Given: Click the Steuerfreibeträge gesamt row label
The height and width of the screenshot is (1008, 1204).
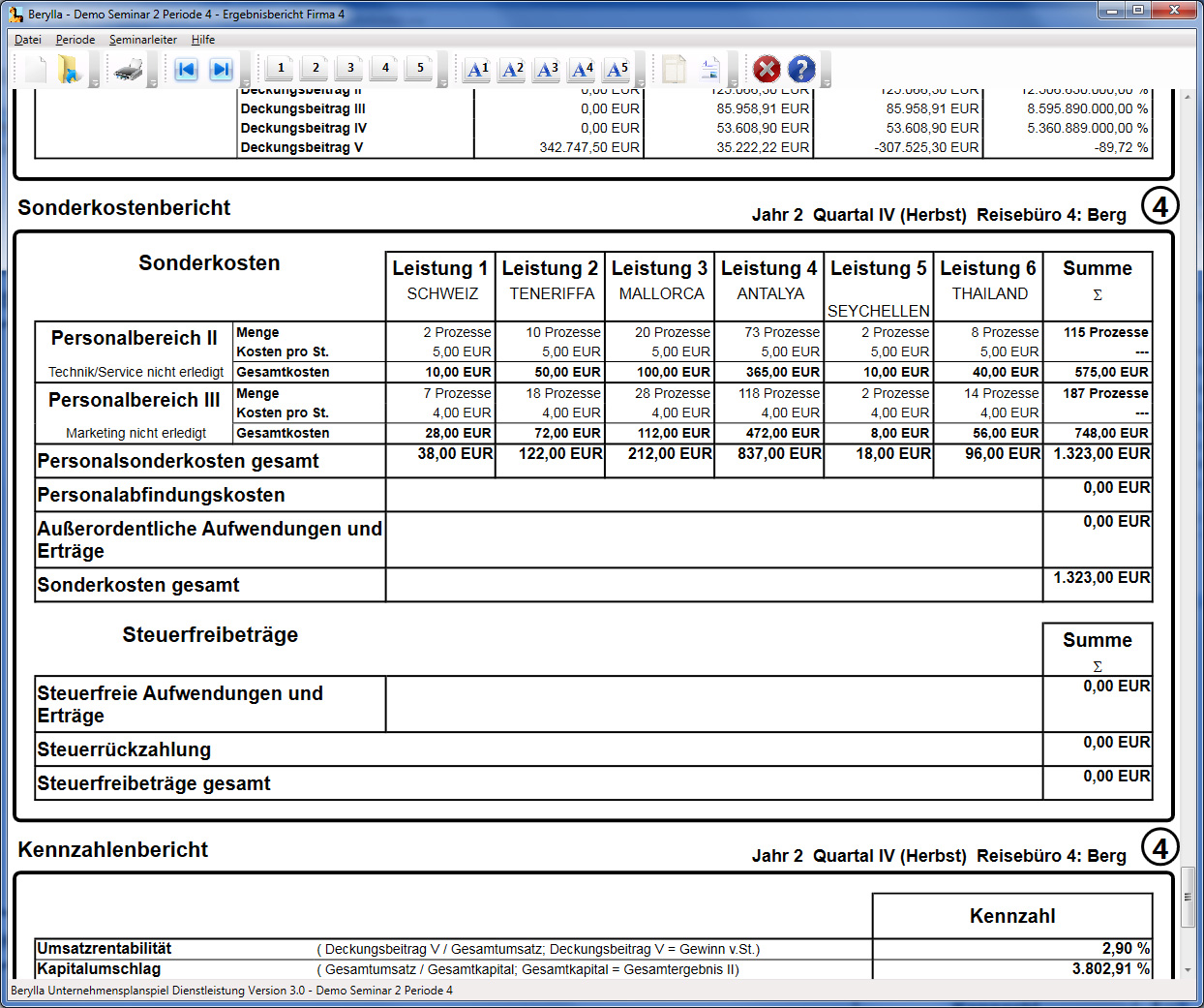Looking at the screenshot, I should [x=154, y=783].
